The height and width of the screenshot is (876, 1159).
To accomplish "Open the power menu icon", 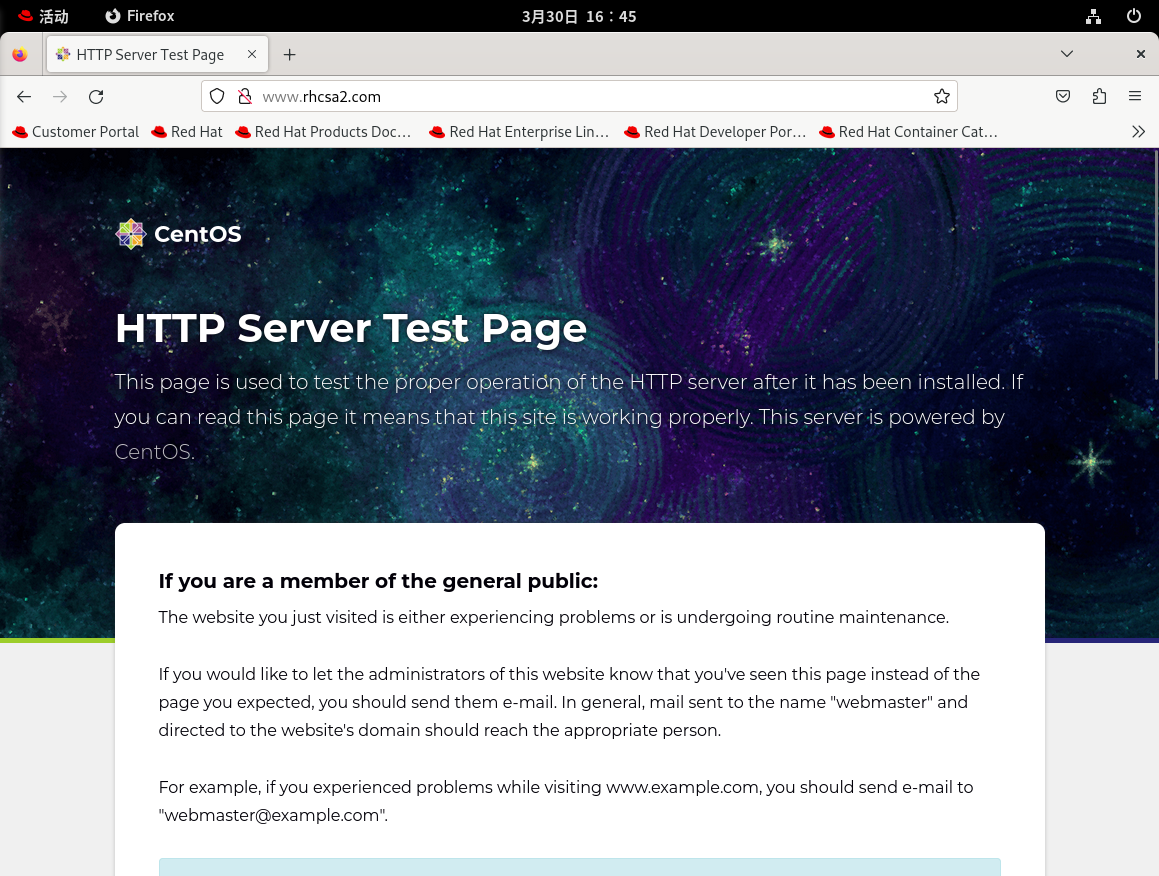I will click(x=1133, y=16).
